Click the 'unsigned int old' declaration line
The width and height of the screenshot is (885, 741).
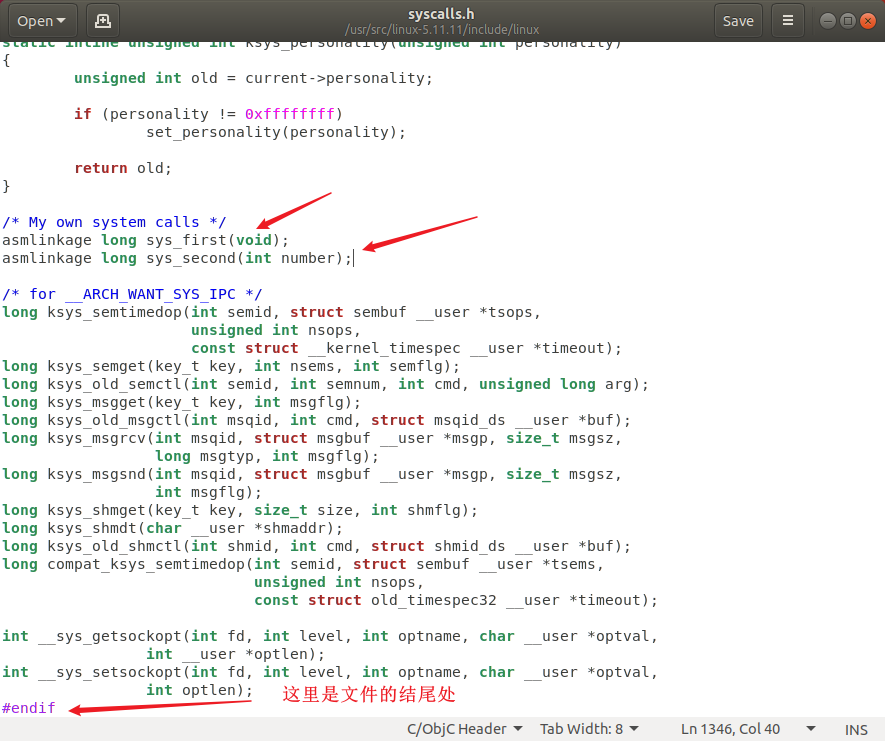(x=253, y=78)
